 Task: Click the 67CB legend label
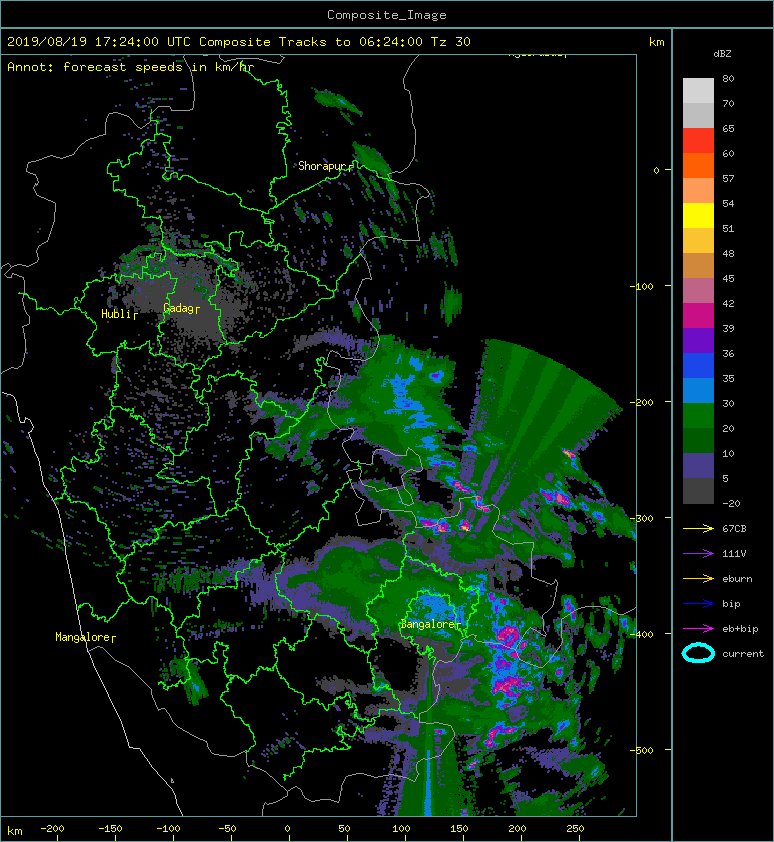coord(734,528)
